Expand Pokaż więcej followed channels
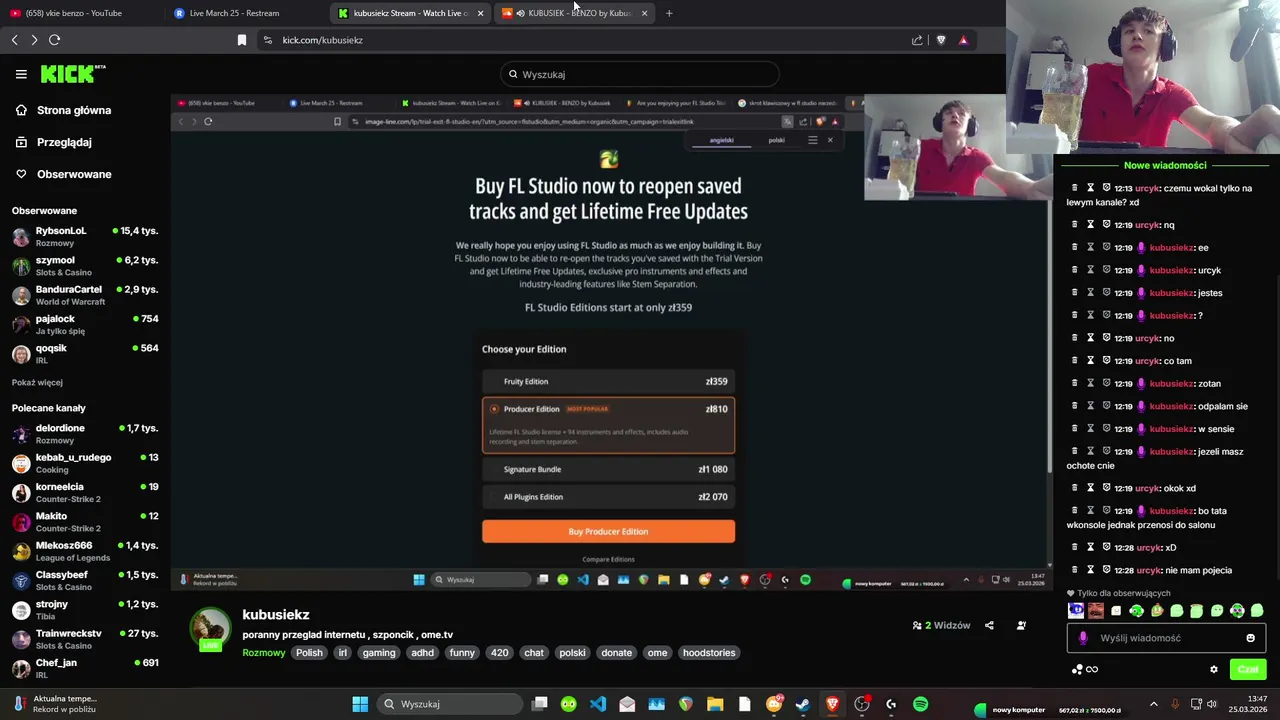This screenshot has height=720, width=1280. (37, 382)
